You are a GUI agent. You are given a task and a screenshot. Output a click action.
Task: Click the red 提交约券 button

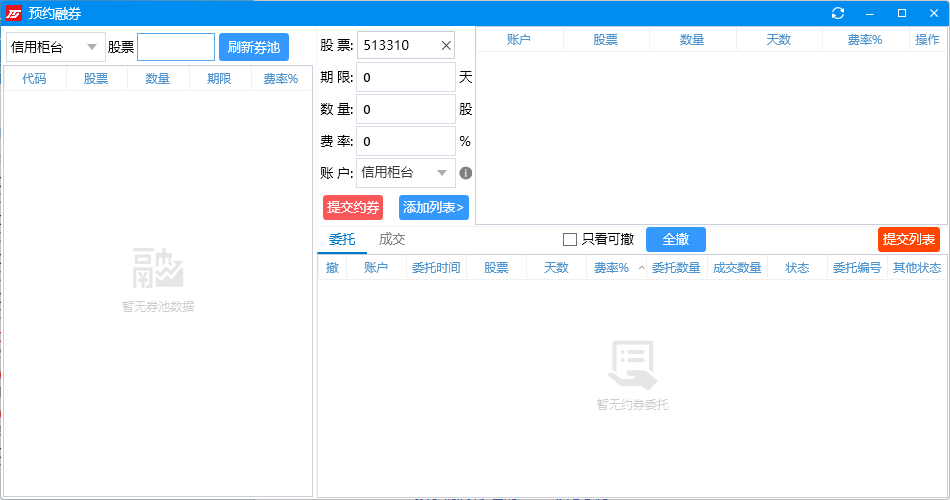[353, 207]
